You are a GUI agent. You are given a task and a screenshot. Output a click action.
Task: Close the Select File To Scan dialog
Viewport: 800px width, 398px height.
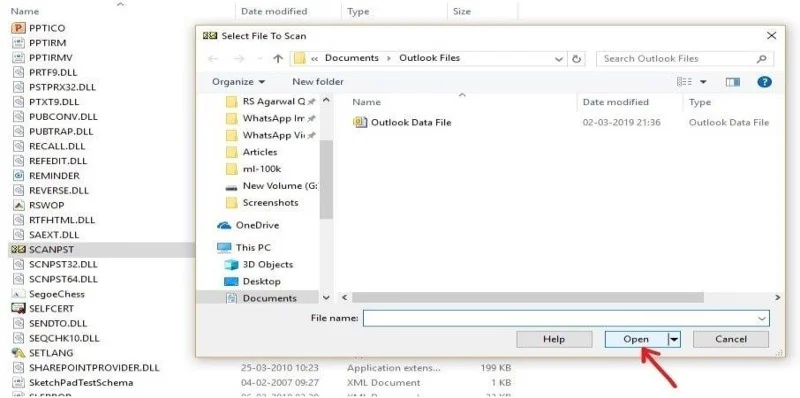(771, 36)
